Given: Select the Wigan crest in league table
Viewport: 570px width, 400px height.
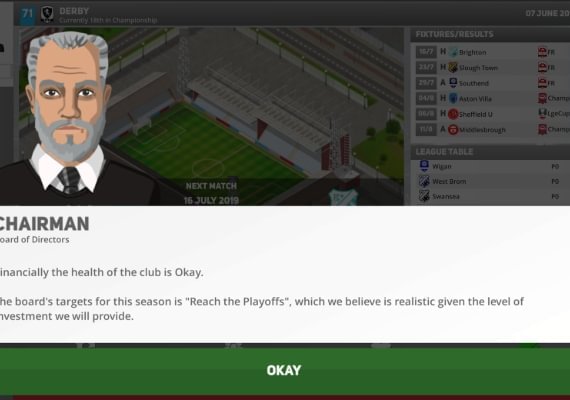Looking at the screenshot, I should coord(424,166).
